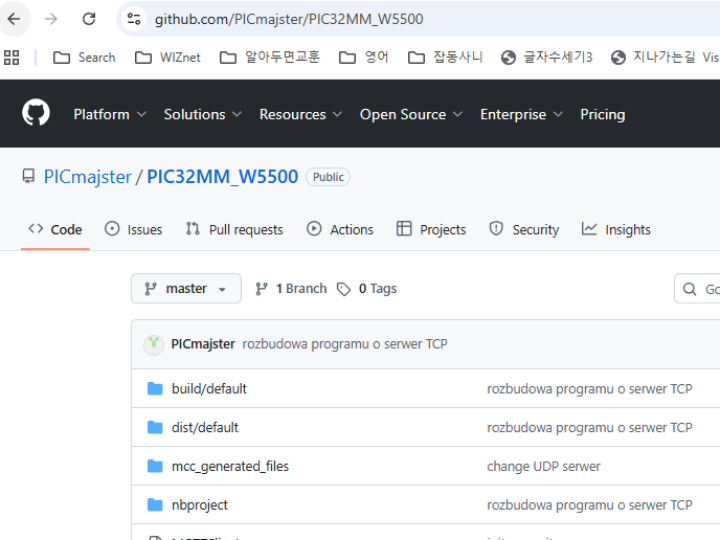Go back using browser back arrow
The width and height of the screenshot is (720, 540).
click(x=14, y=19)
